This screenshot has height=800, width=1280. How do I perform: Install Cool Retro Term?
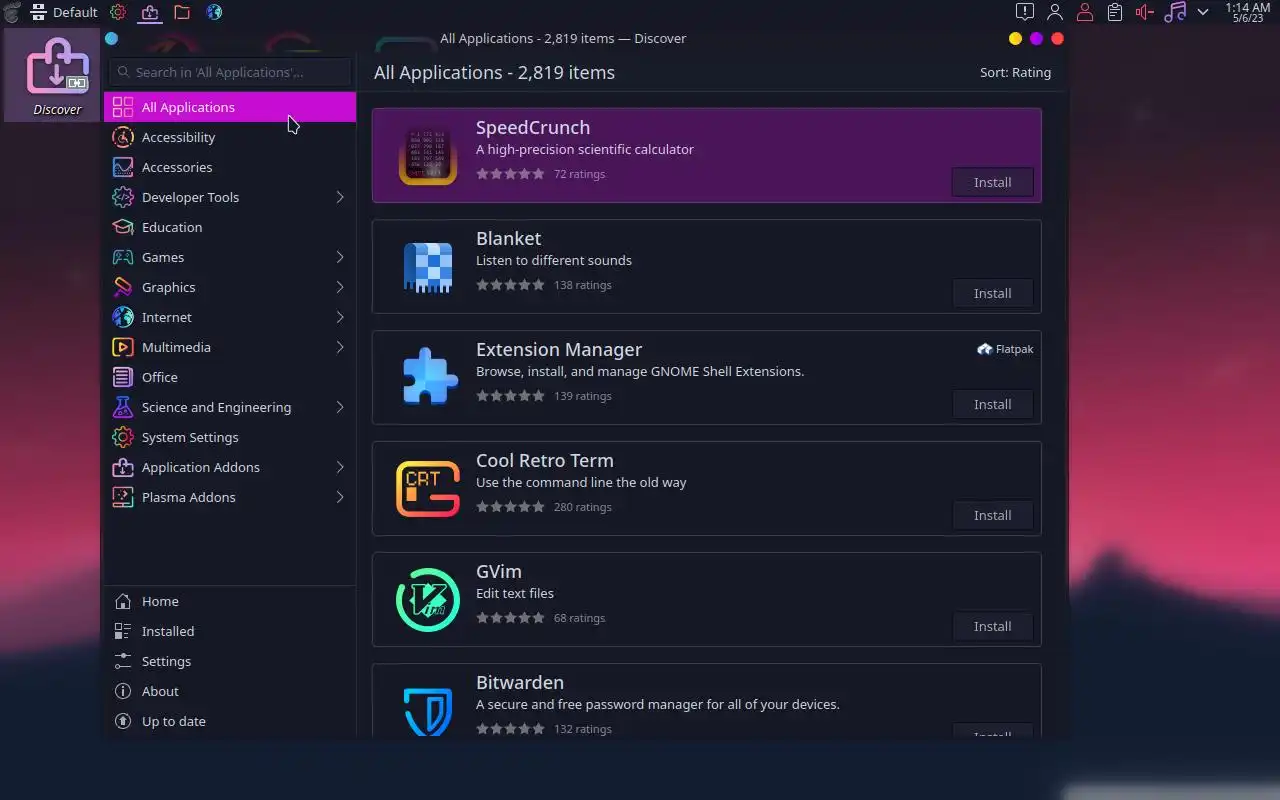pos(992,515)
